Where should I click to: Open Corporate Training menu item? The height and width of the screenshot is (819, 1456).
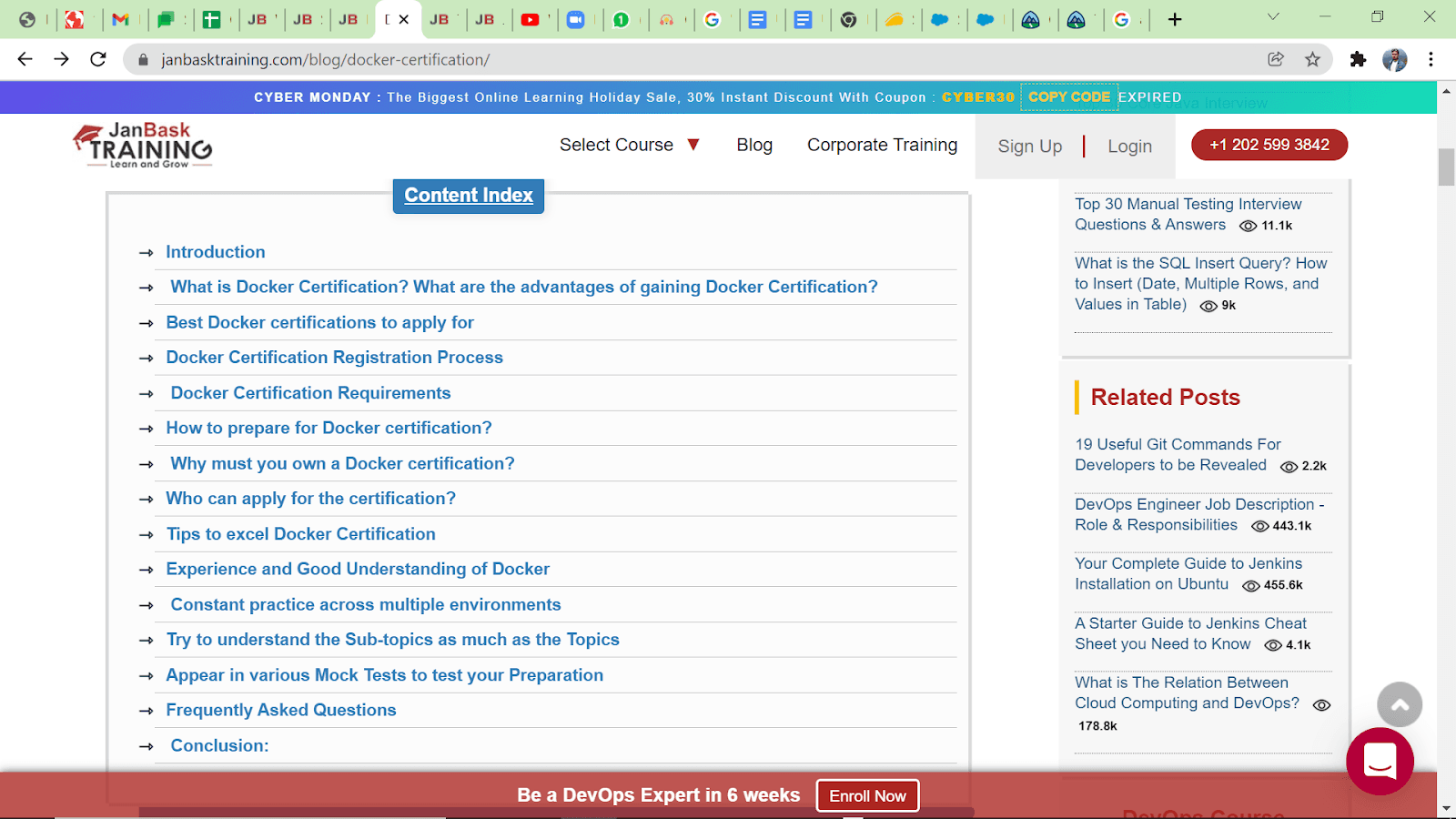882,145
